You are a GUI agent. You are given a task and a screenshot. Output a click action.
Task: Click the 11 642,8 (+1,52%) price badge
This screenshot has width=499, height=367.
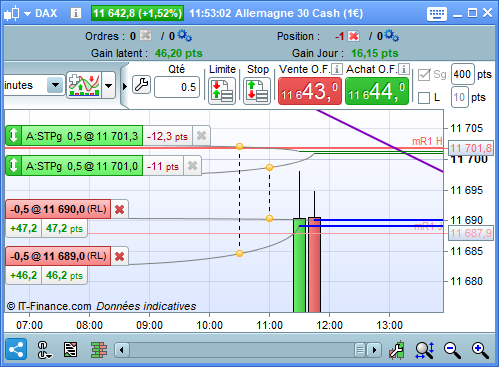pos(137,13)
